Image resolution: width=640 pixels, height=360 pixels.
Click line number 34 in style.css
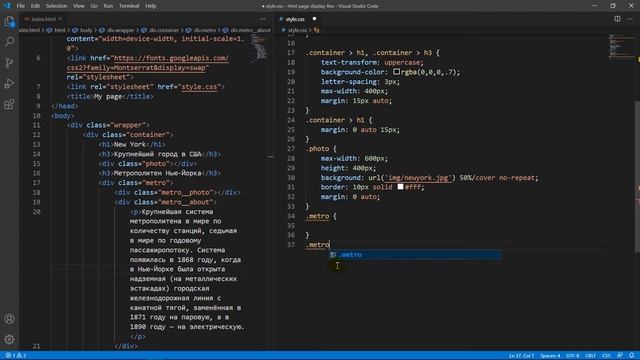291,216
